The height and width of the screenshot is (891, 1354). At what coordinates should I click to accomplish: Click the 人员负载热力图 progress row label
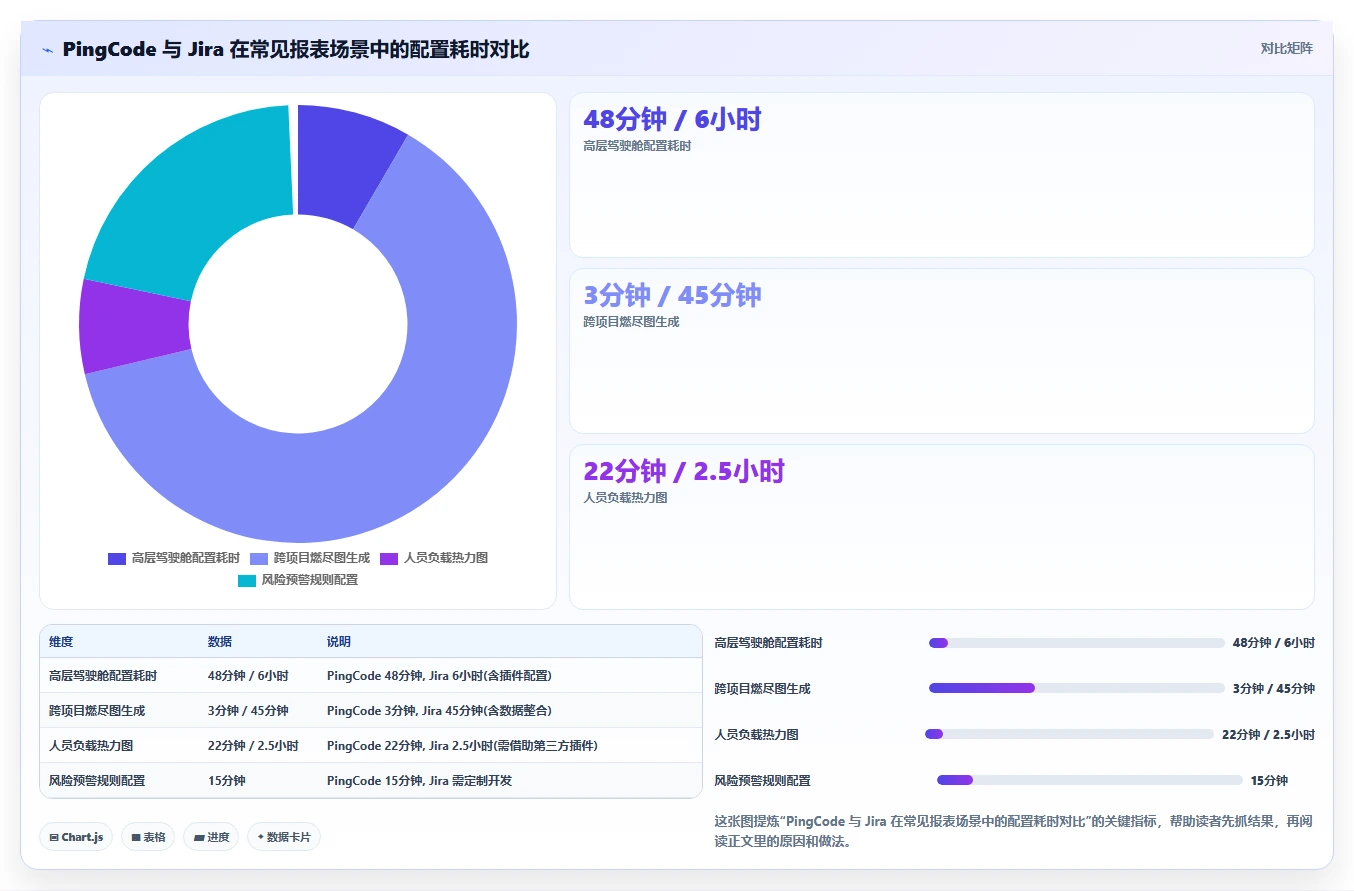tap(757, 734)
